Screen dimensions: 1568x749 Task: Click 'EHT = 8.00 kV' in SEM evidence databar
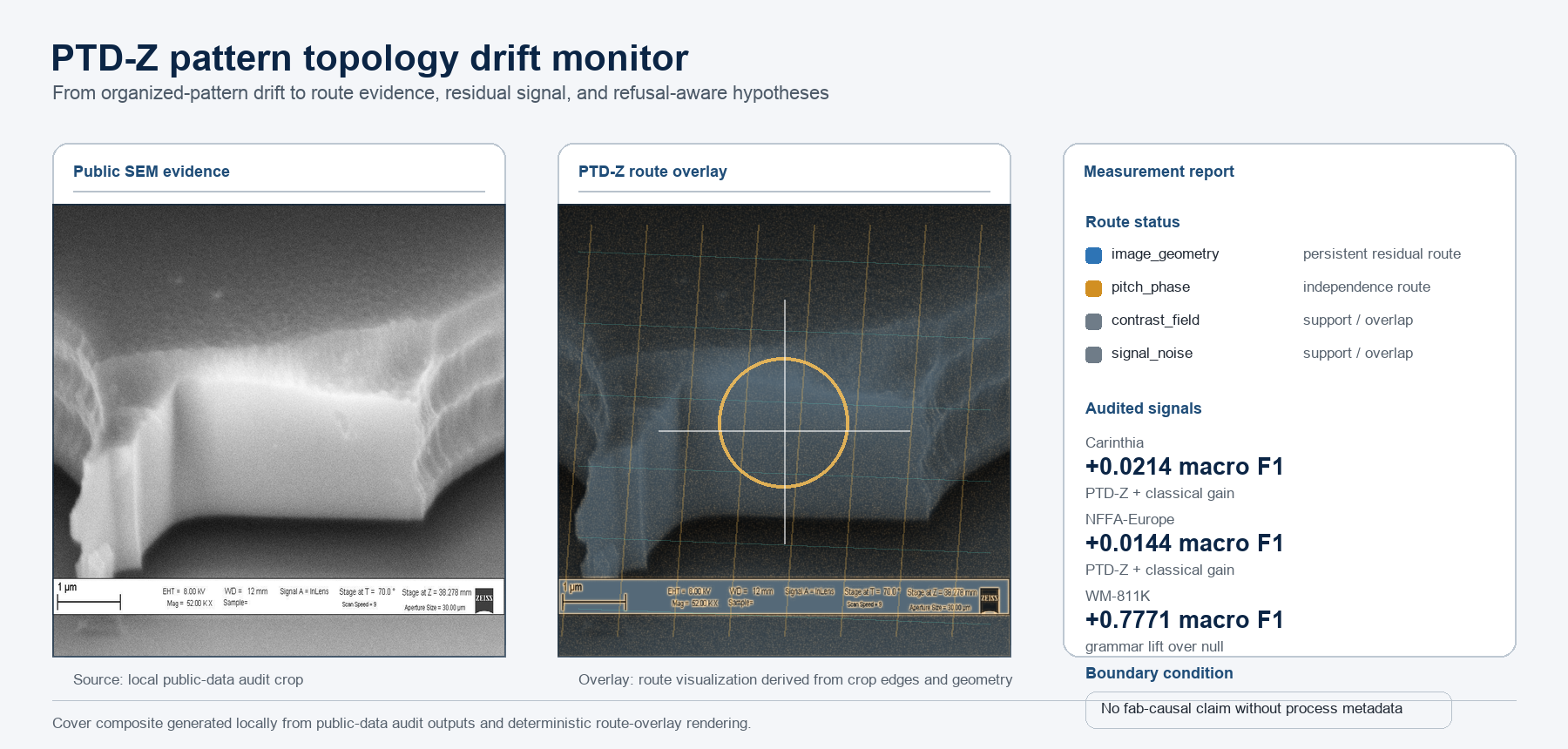(x=184, y=591)
